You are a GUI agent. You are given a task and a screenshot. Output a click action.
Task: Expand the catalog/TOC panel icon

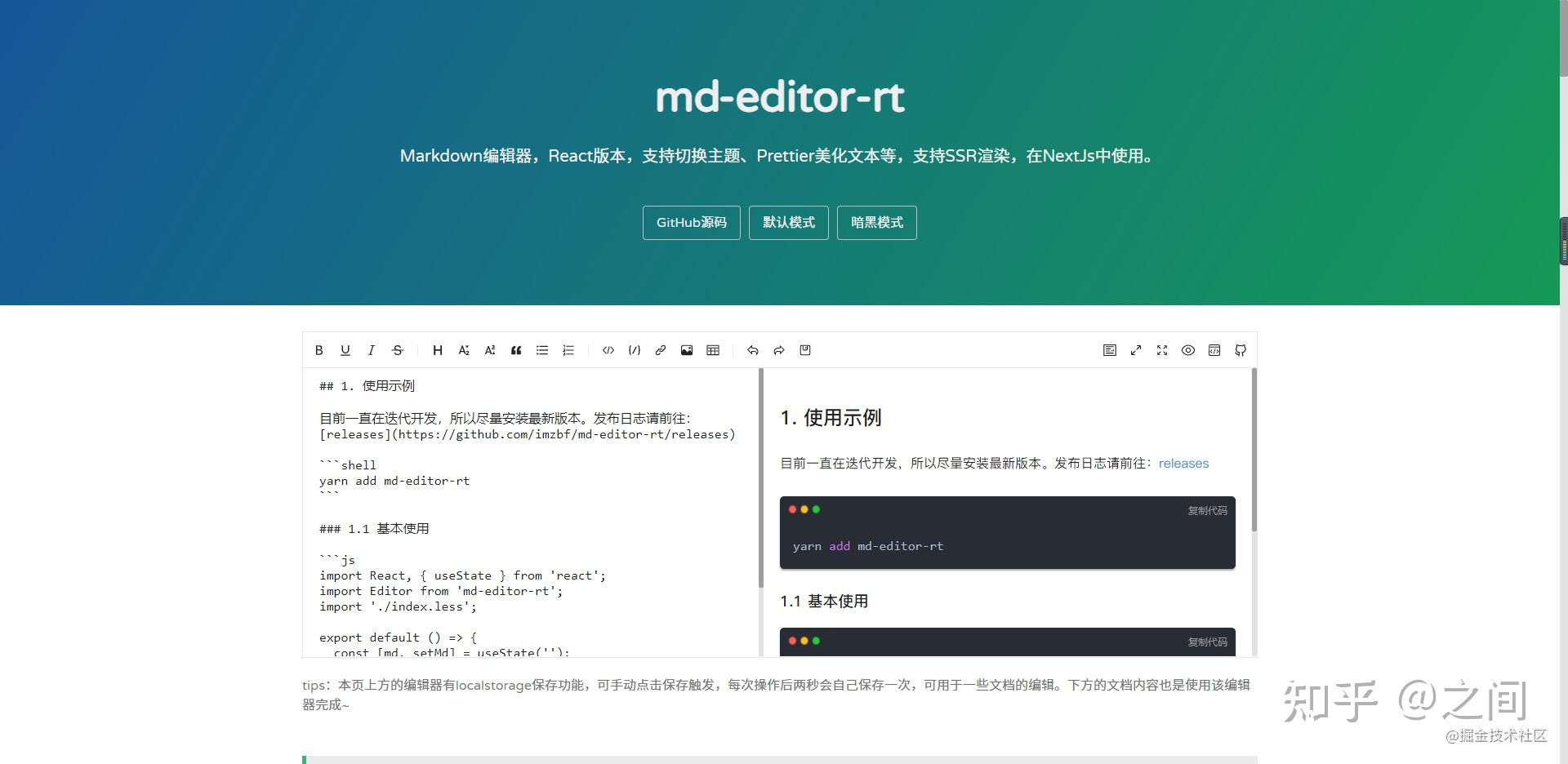[x=1110, y=350]
